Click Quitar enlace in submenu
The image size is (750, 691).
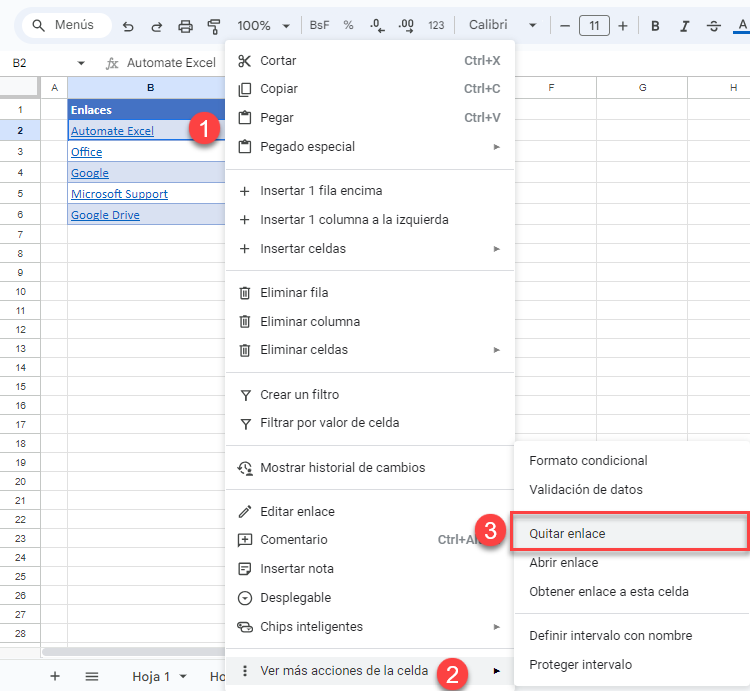point(630,534)
